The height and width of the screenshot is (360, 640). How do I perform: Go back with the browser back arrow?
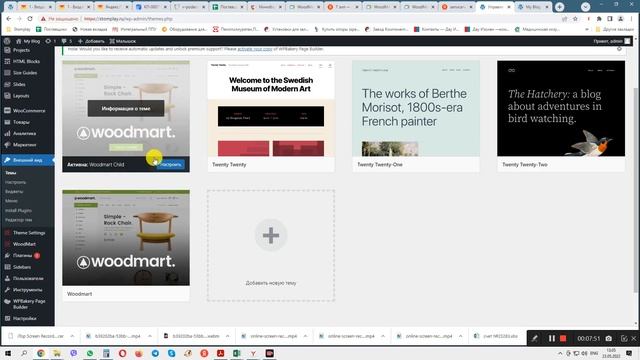(x=9, y=19)
